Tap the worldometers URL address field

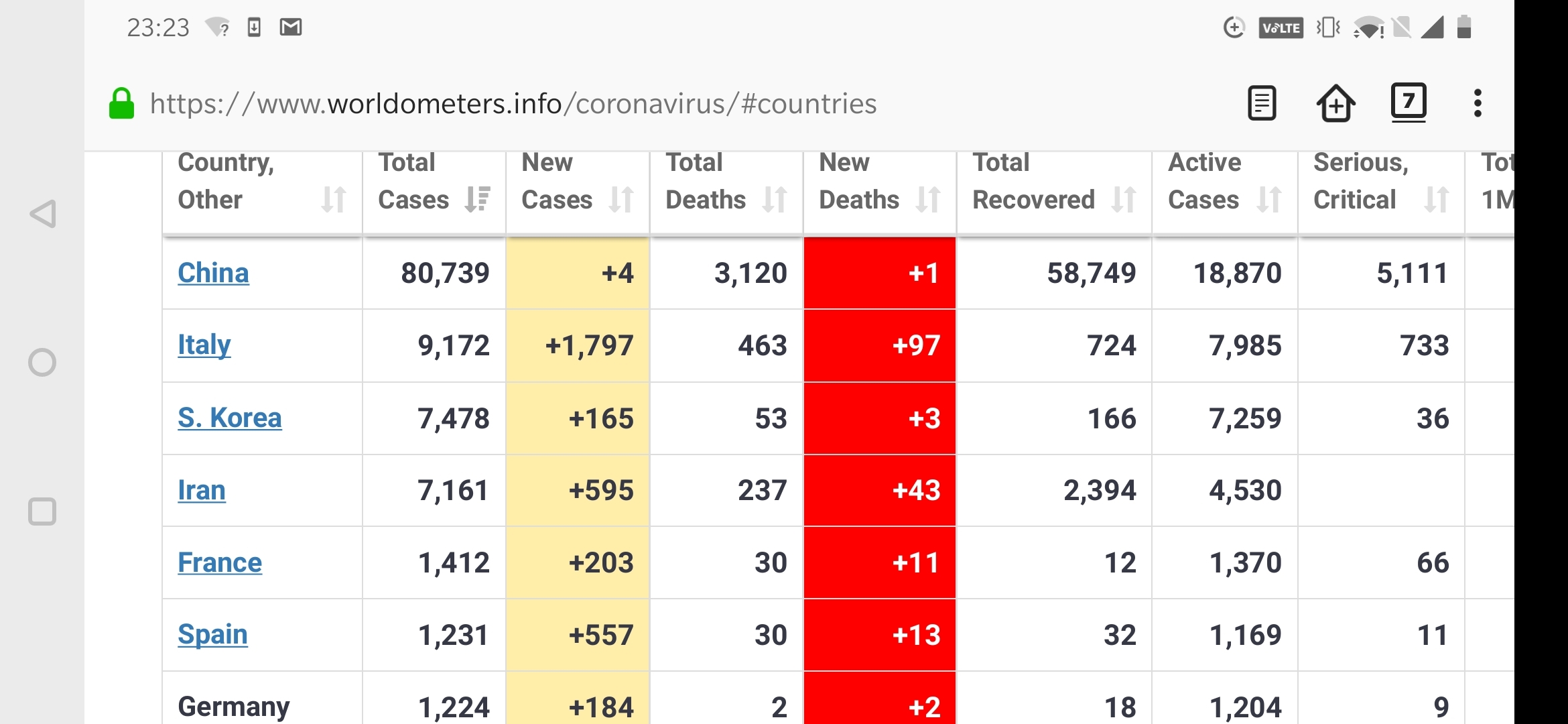513,104
